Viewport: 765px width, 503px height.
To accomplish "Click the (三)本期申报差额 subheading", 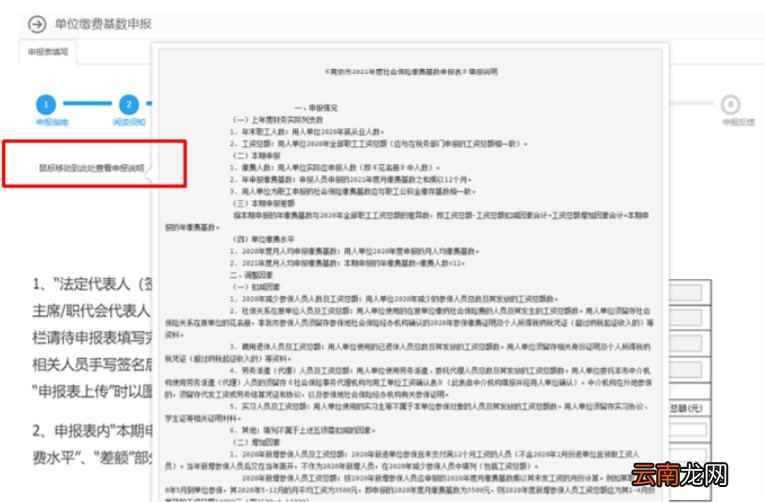I will pos(263,203).
